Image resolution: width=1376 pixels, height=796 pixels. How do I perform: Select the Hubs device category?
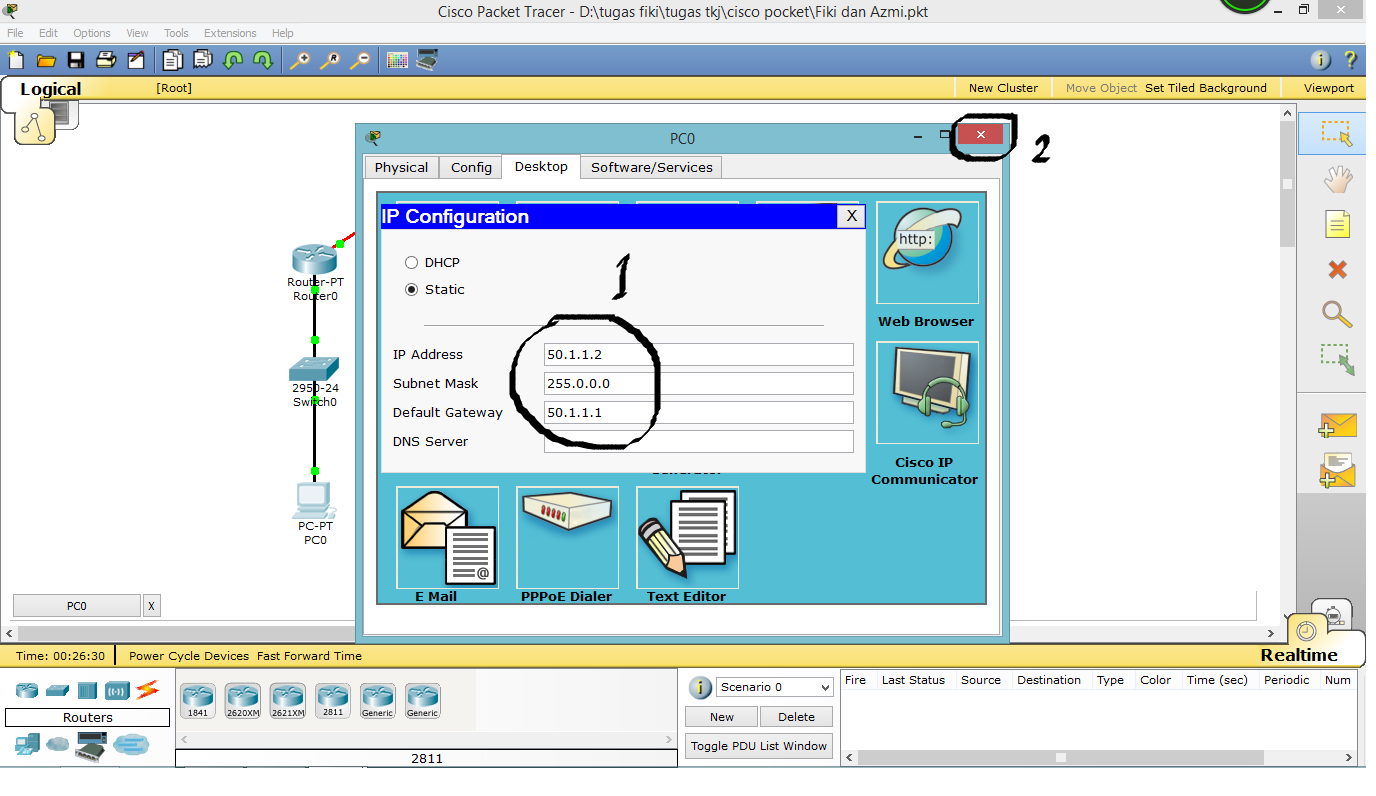tap(88, 690)
